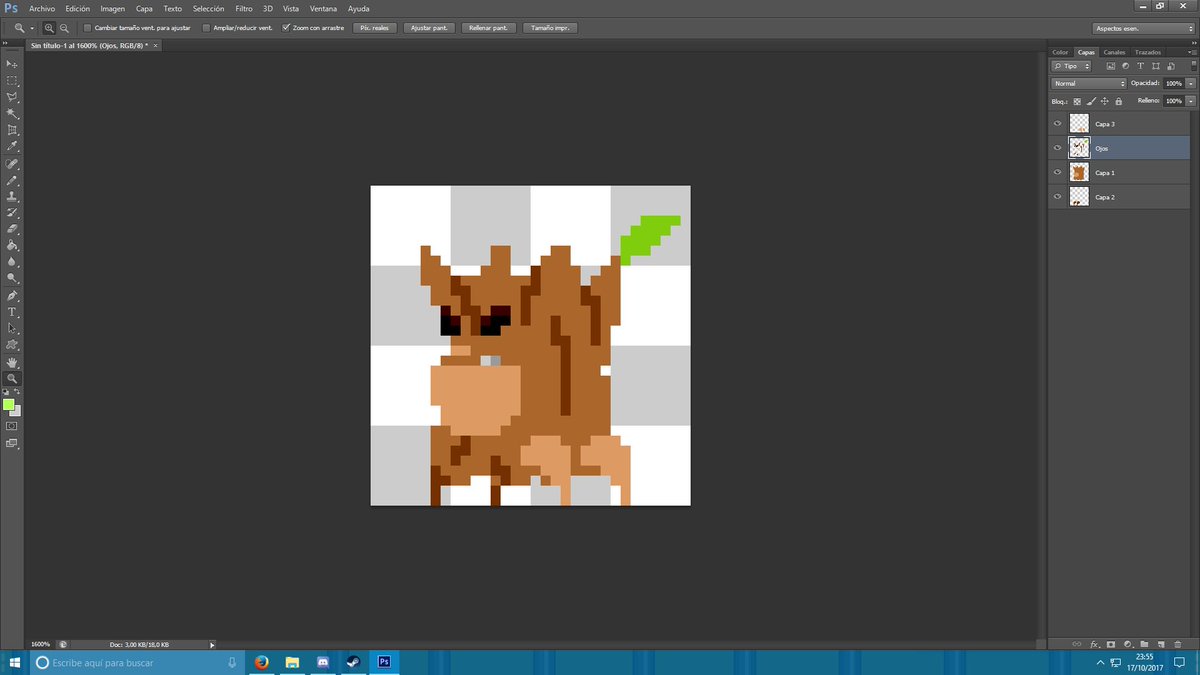Select the Clone Stamp tool

(12, 197)
